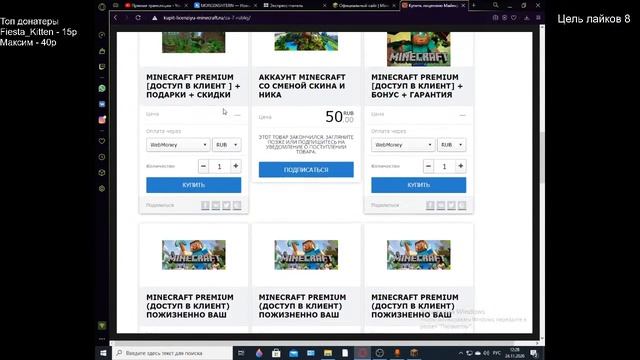Buy Minecraft Premium ПОДАРКИ + СКИДКИ
This screenshot has width=640, height=360.
pyautogui.click(x=193, y=185)
